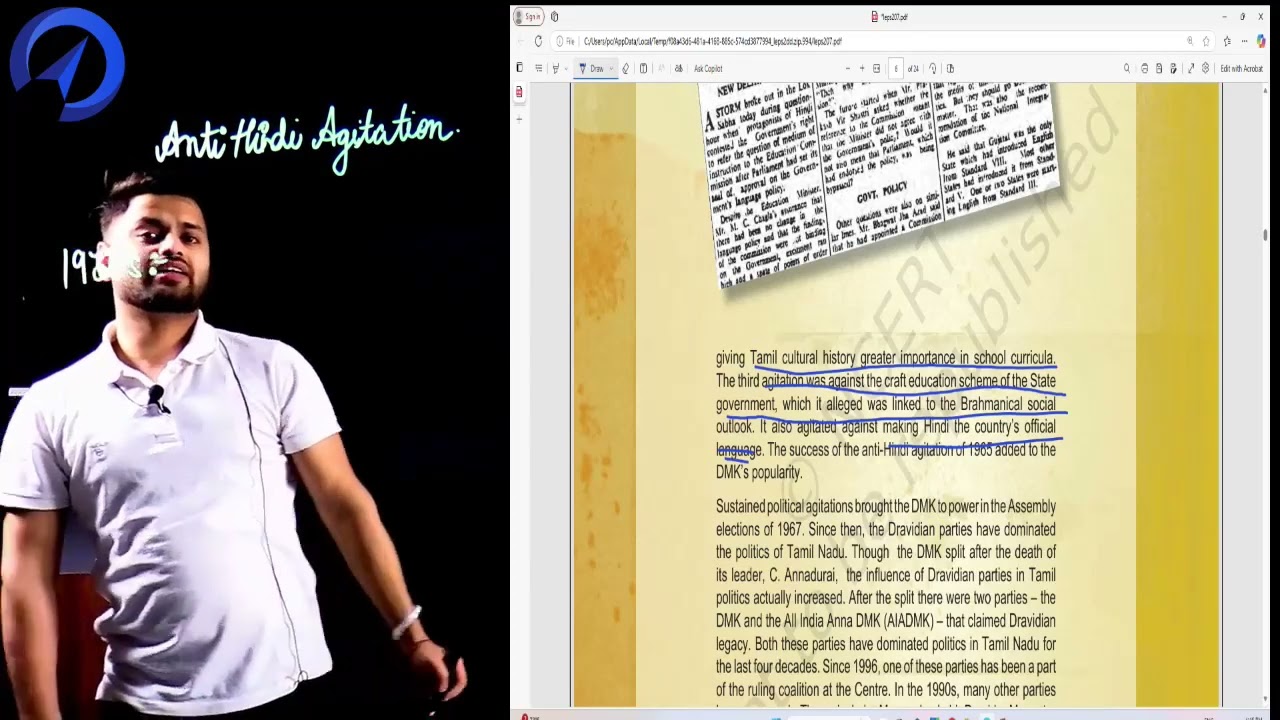Click the name "C. Annadurai" in the paragraph
Image resolution: width=1280 pixels, height=720 pixels.
pyautogui.click(x=802, y=575)
